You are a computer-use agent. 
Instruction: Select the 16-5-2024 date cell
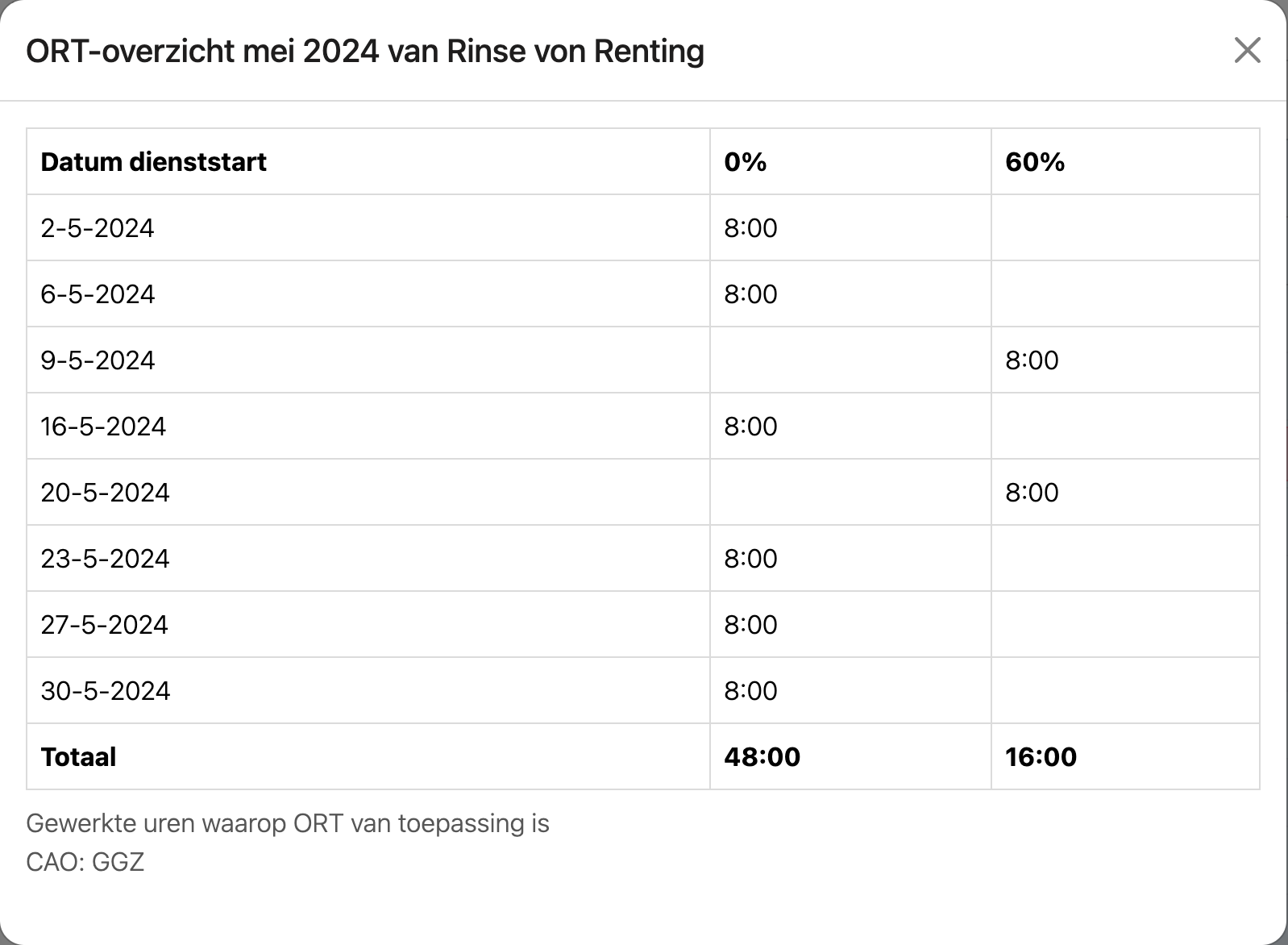click(103, 427)
